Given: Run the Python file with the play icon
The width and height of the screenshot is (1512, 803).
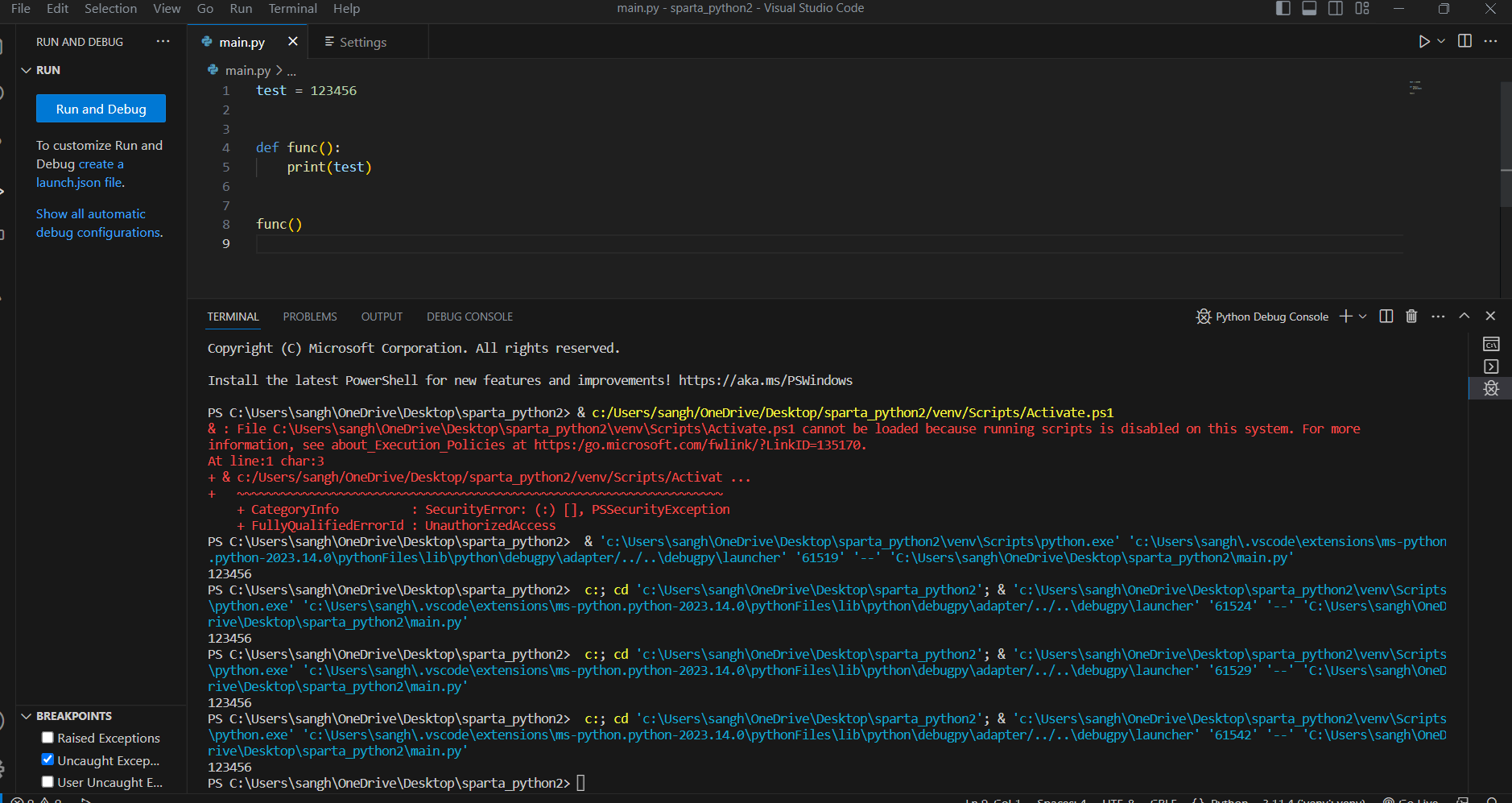Looking at the screenshot, I should tap(1423, 41).
